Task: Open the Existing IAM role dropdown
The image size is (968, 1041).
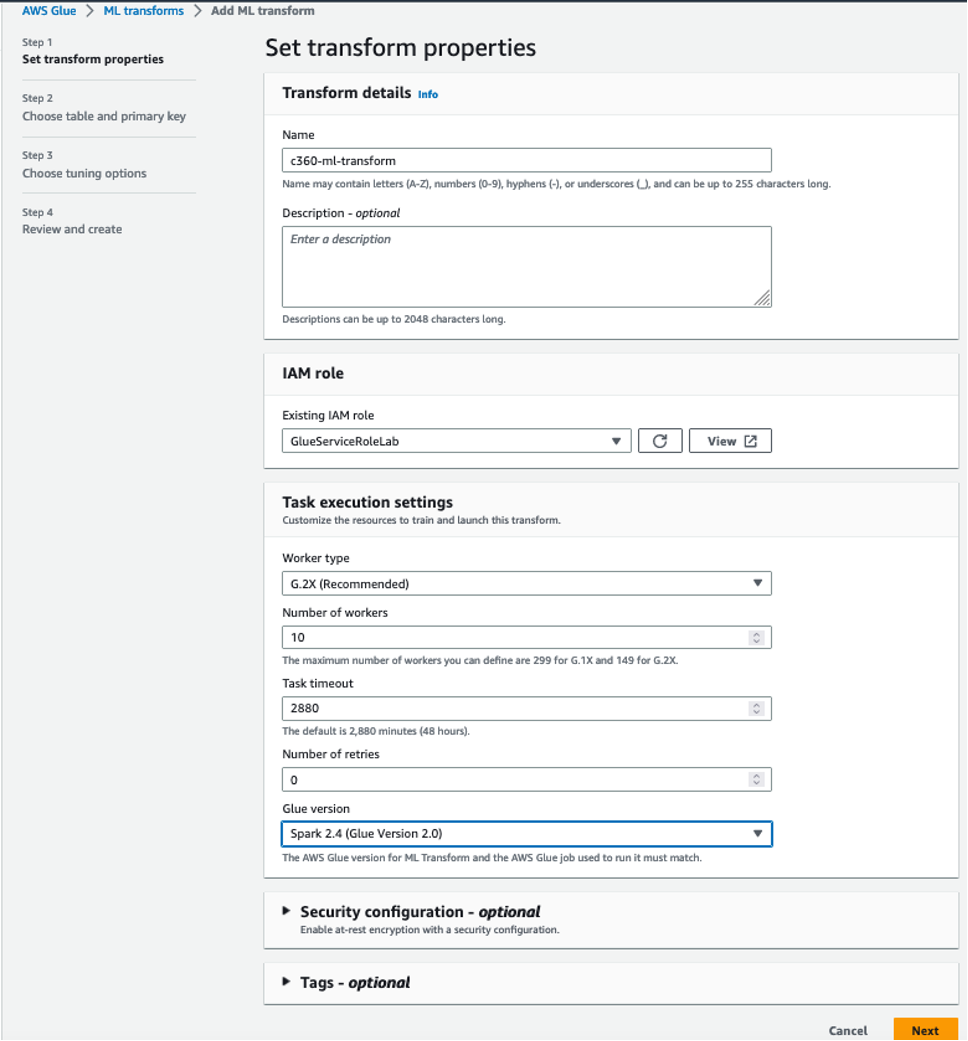Action: coord(457,441)
